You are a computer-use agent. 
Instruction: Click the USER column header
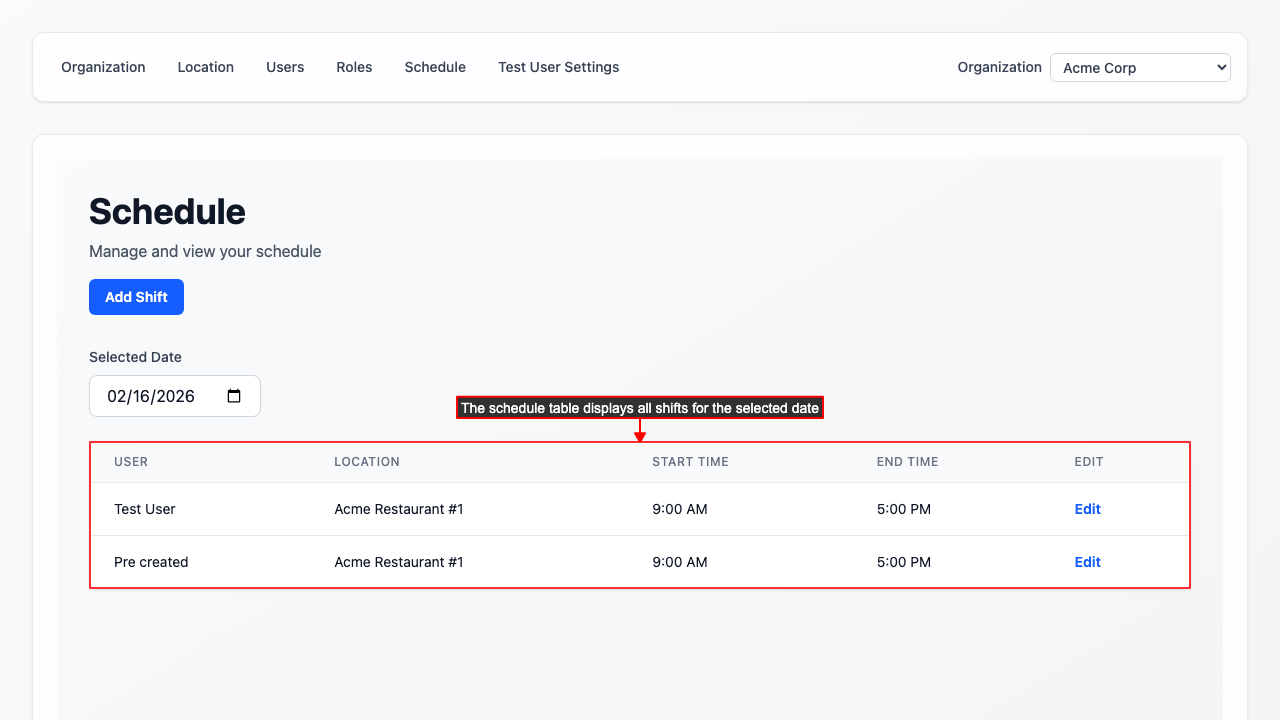(x=131, y=462)
